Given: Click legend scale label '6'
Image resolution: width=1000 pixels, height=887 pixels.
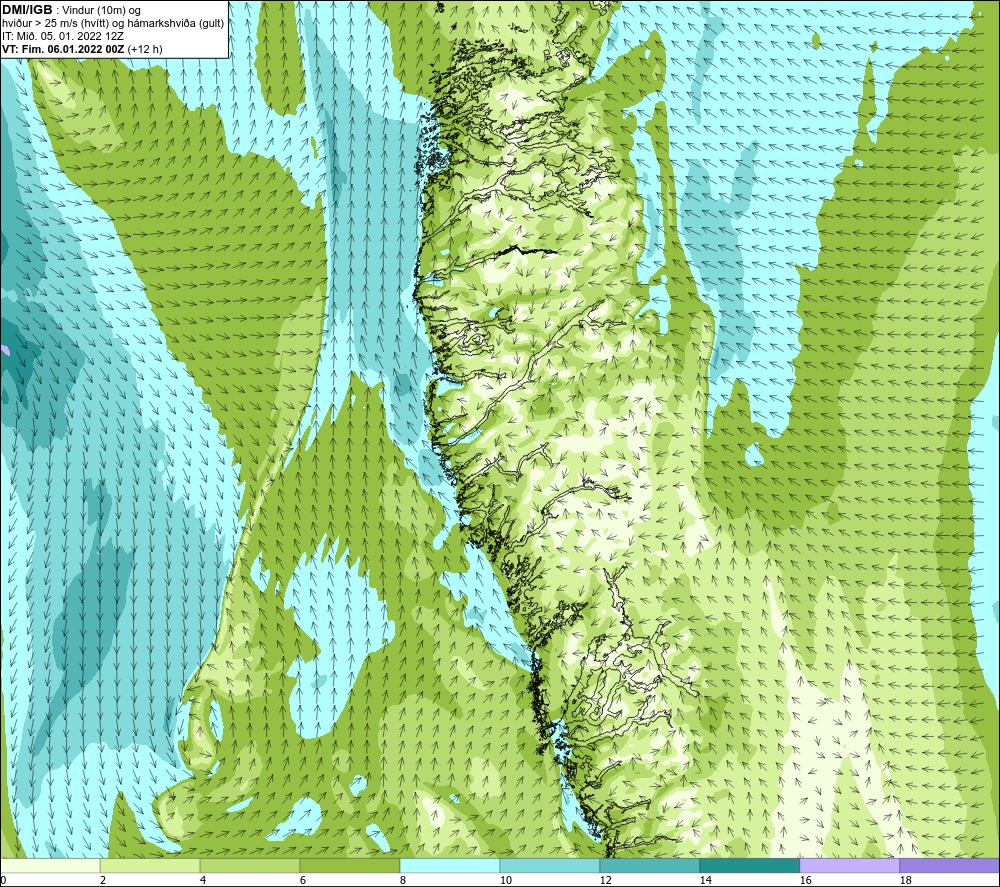Looking at the screenshot, I should click(x=303, y=881).
